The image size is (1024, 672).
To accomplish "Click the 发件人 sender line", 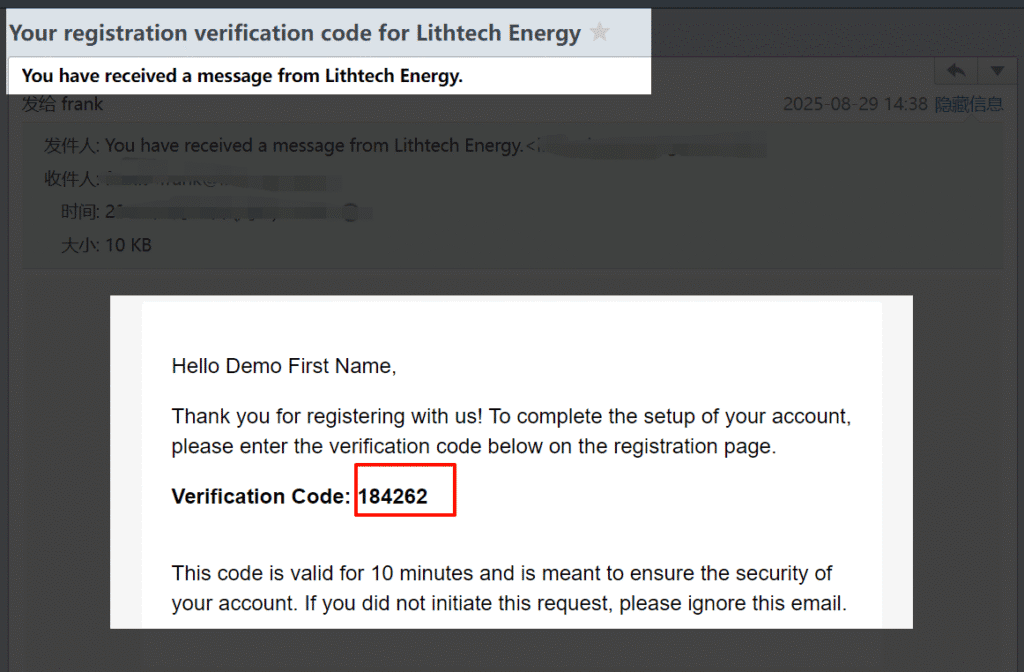I will [x=300, y=146].
